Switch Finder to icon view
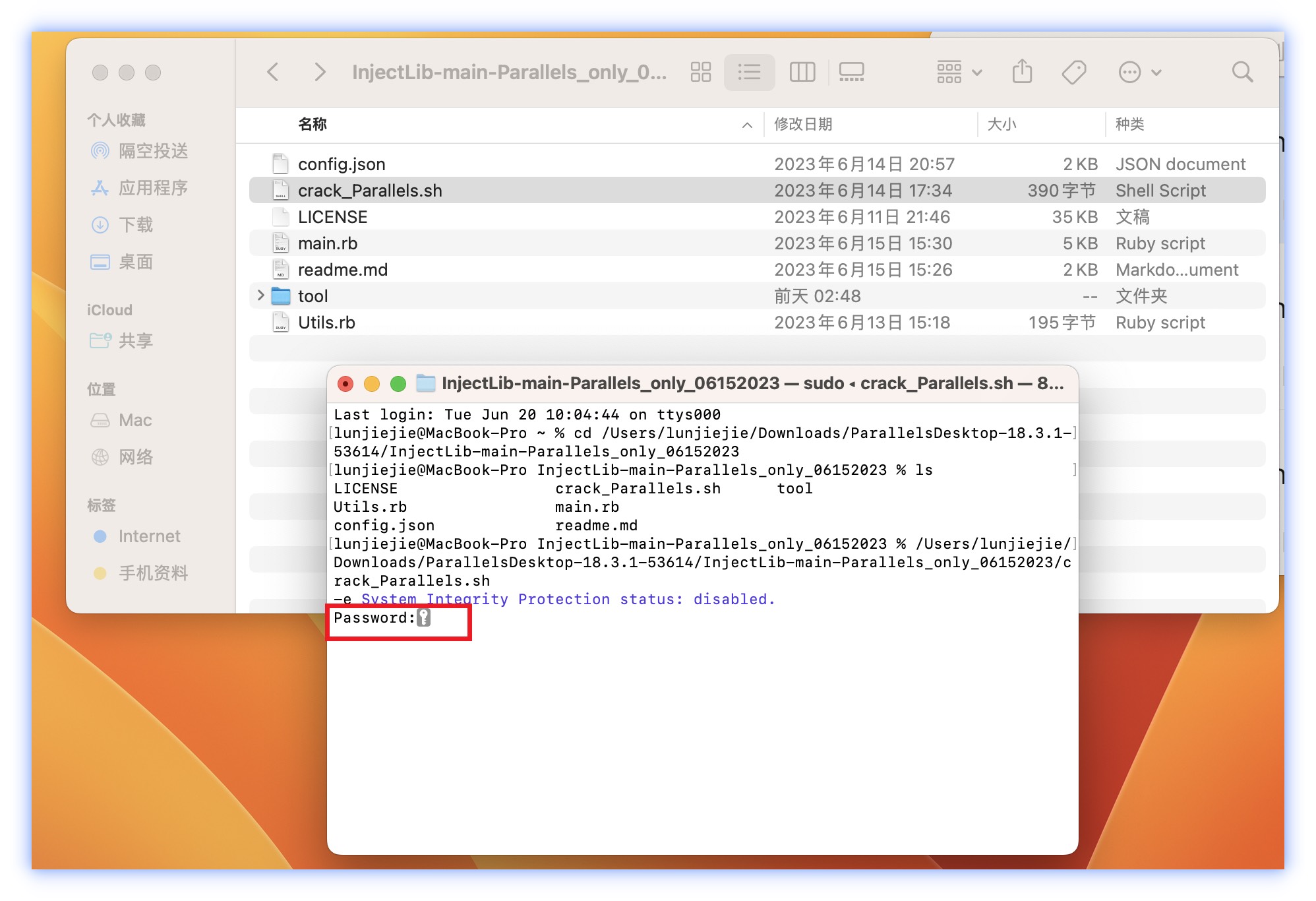 click(700, 72)
